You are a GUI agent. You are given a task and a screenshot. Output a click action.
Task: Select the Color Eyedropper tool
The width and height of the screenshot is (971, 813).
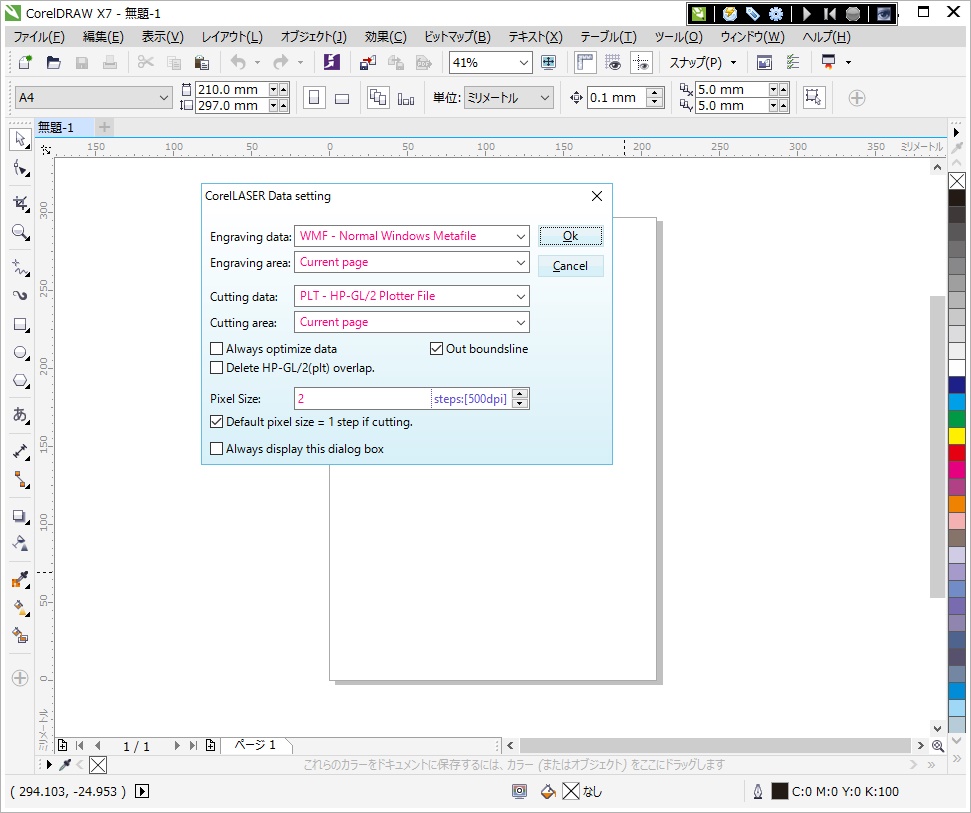[20, 580]
